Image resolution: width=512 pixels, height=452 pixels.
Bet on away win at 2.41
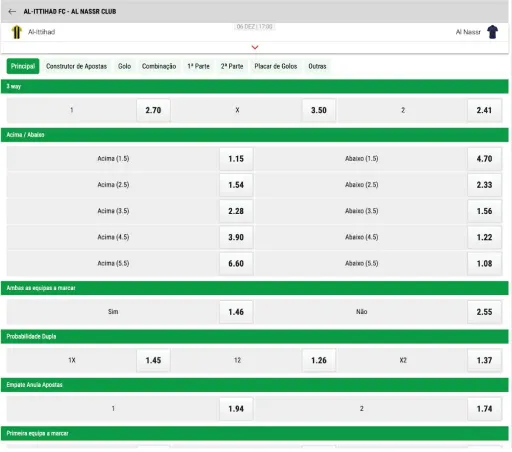tap(484, 110)
